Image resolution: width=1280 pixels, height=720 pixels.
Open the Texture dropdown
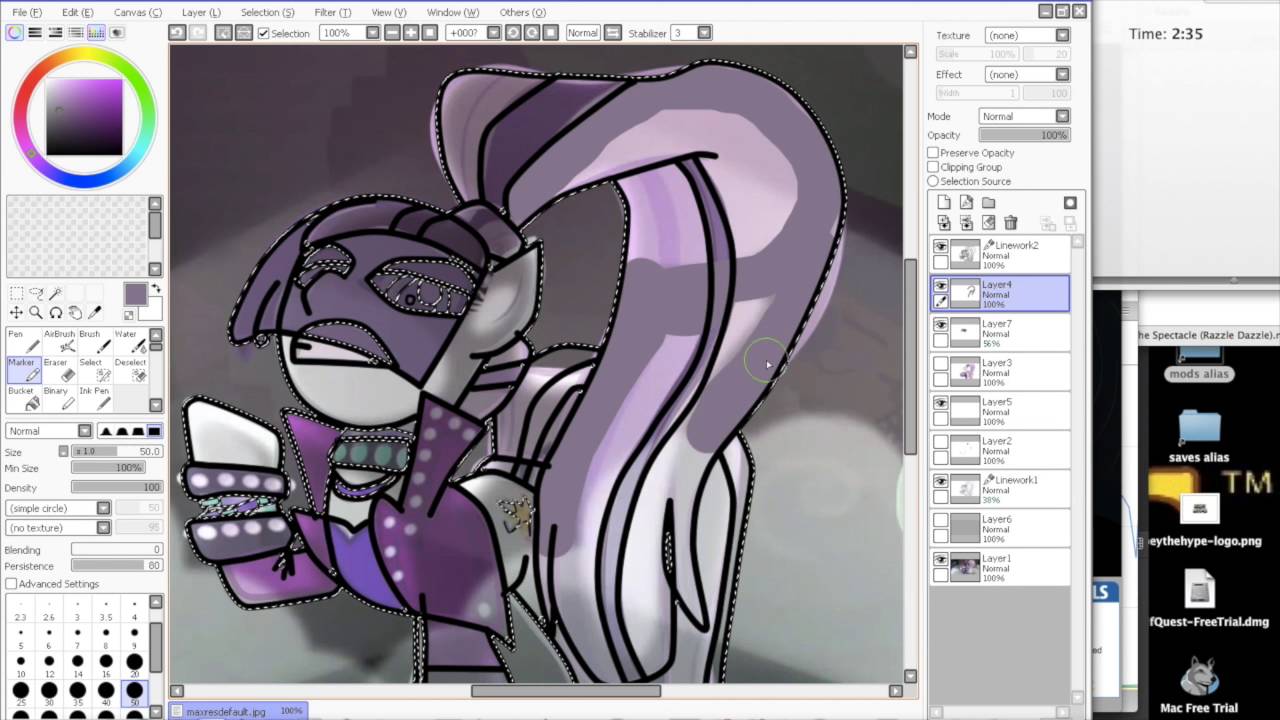[x=1027, y=35]
